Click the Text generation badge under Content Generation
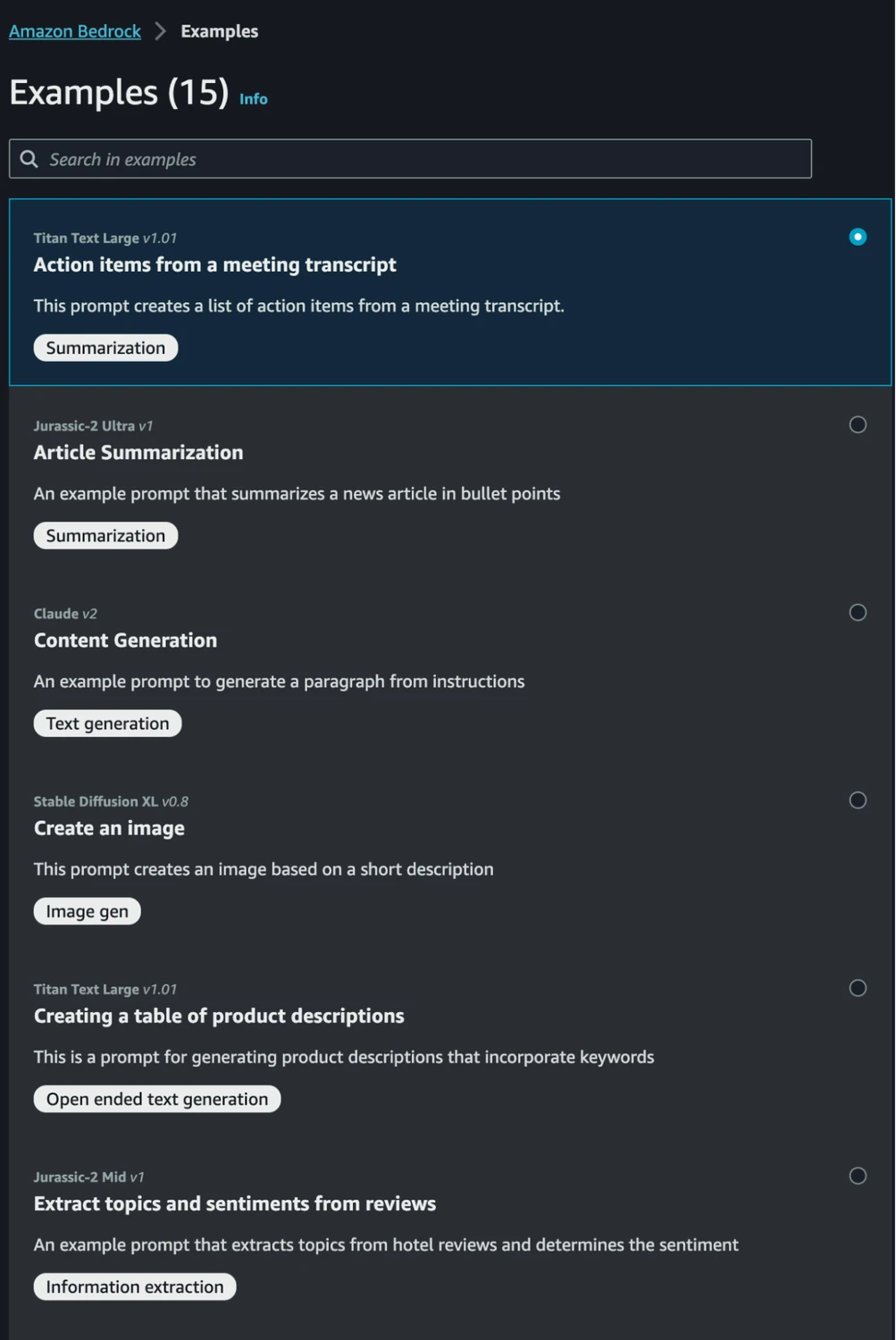This screenshot has width=896, height=1340. coord(106,723)
